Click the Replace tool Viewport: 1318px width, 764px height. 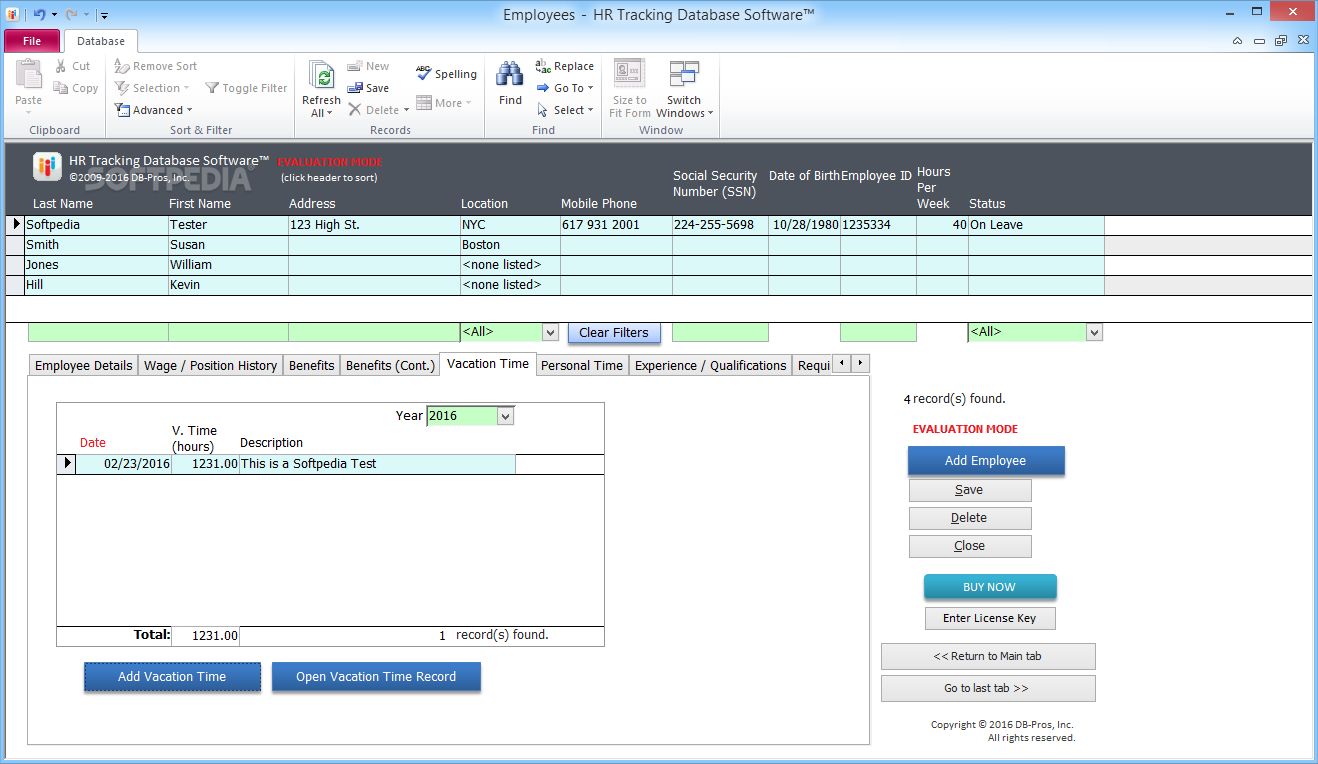(565, 66)
